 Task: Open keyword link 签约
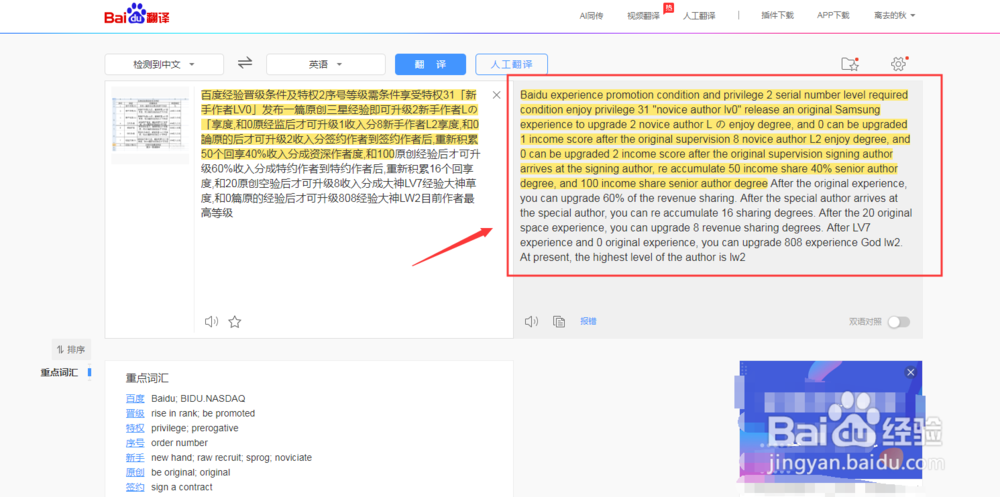[x=135, y=487]
